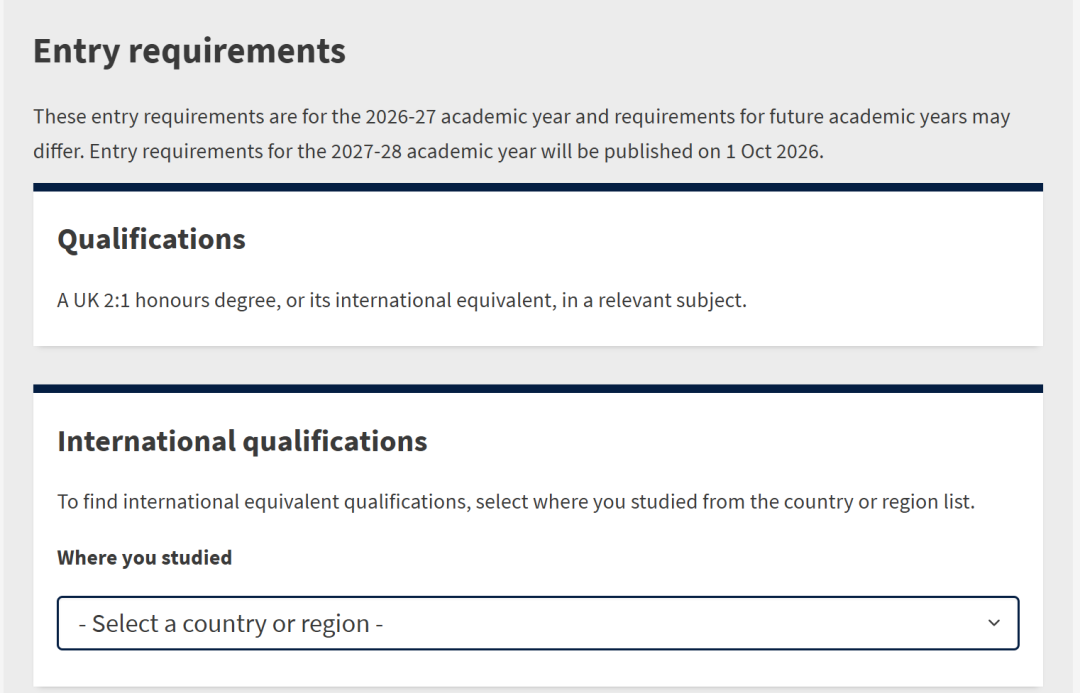Click the dark blue bar above International qualifications
Image resolution: width=1080 pixels, height=693 pixels.
(538, 388)
